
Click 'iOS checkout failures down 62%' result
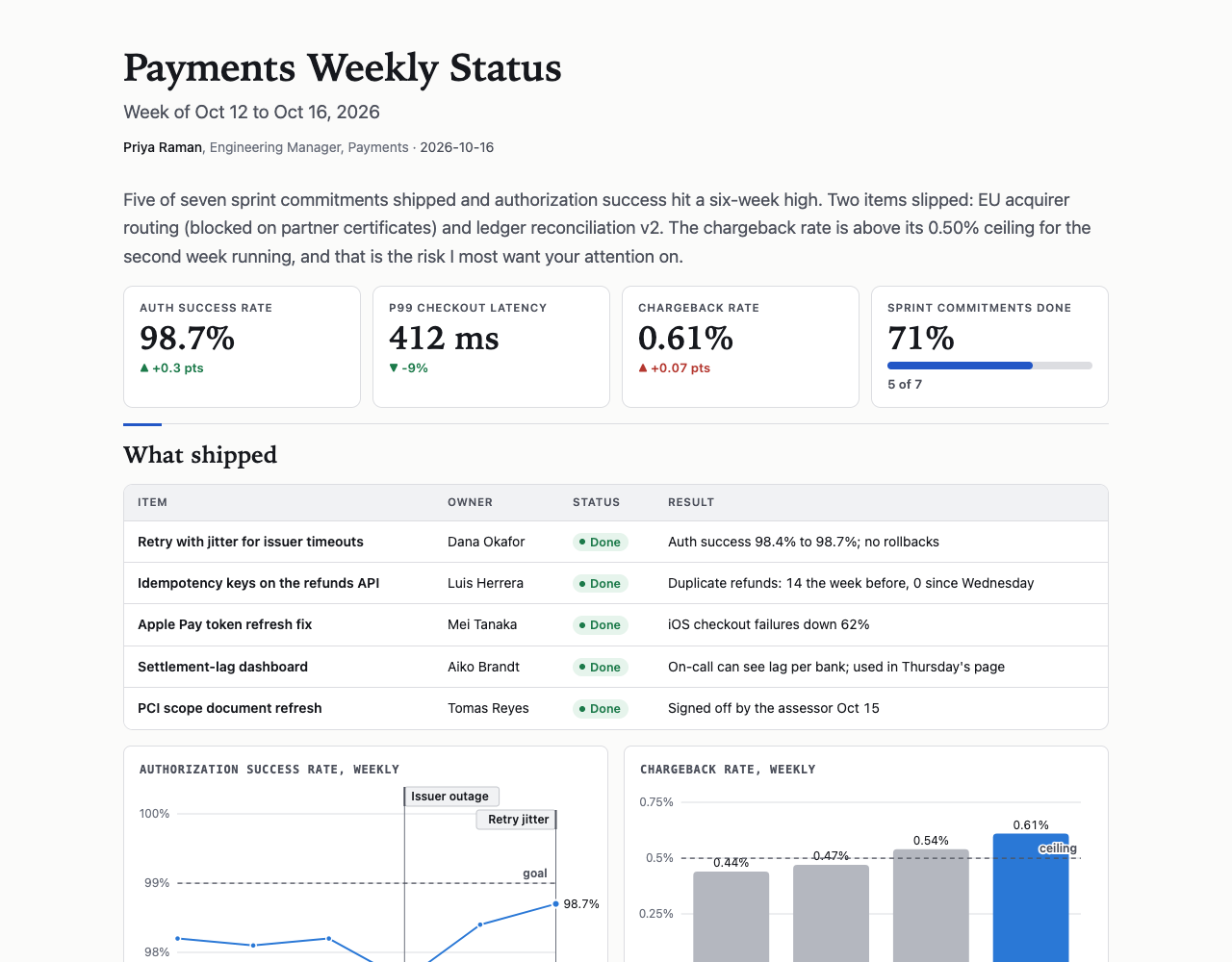coord(769,624)
